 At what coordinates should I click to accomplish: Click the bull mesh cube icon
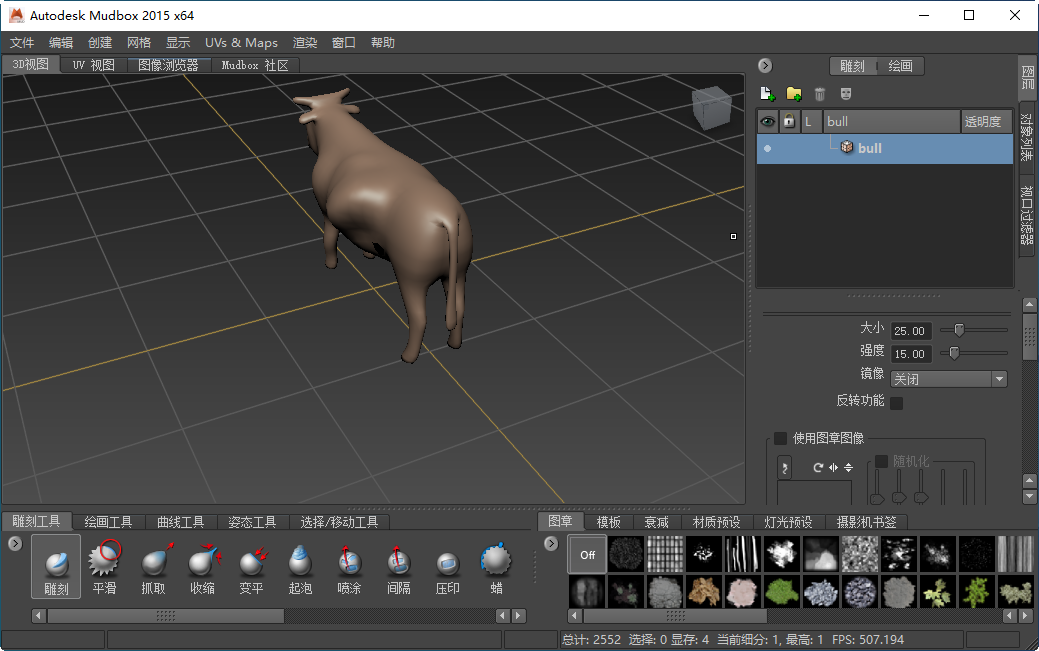(x=846, y=147)
